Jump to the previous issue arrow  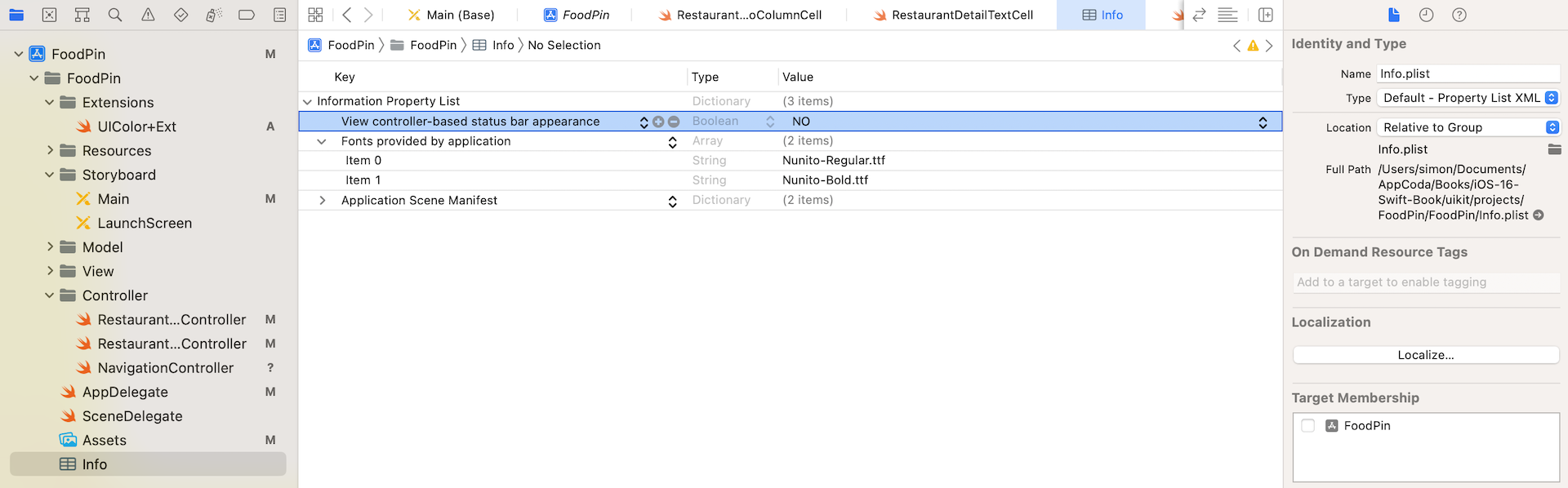1236,46
